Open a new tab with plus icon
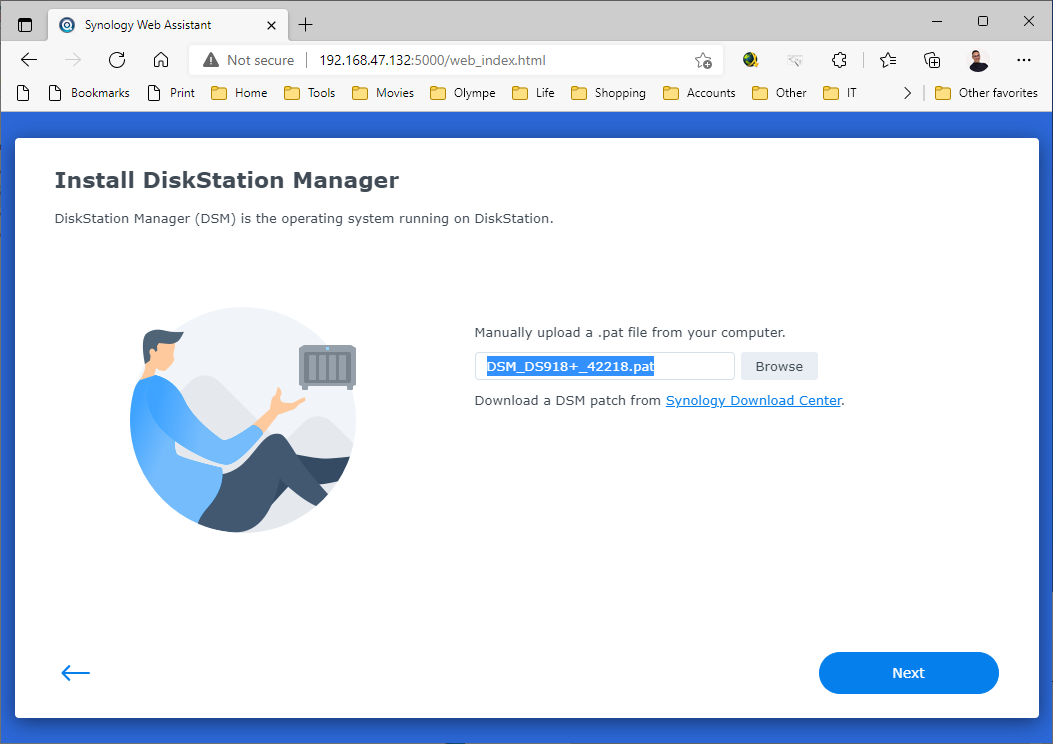Screen dimensions: 1053x744 pyautogui.click(x=306, y=25)
